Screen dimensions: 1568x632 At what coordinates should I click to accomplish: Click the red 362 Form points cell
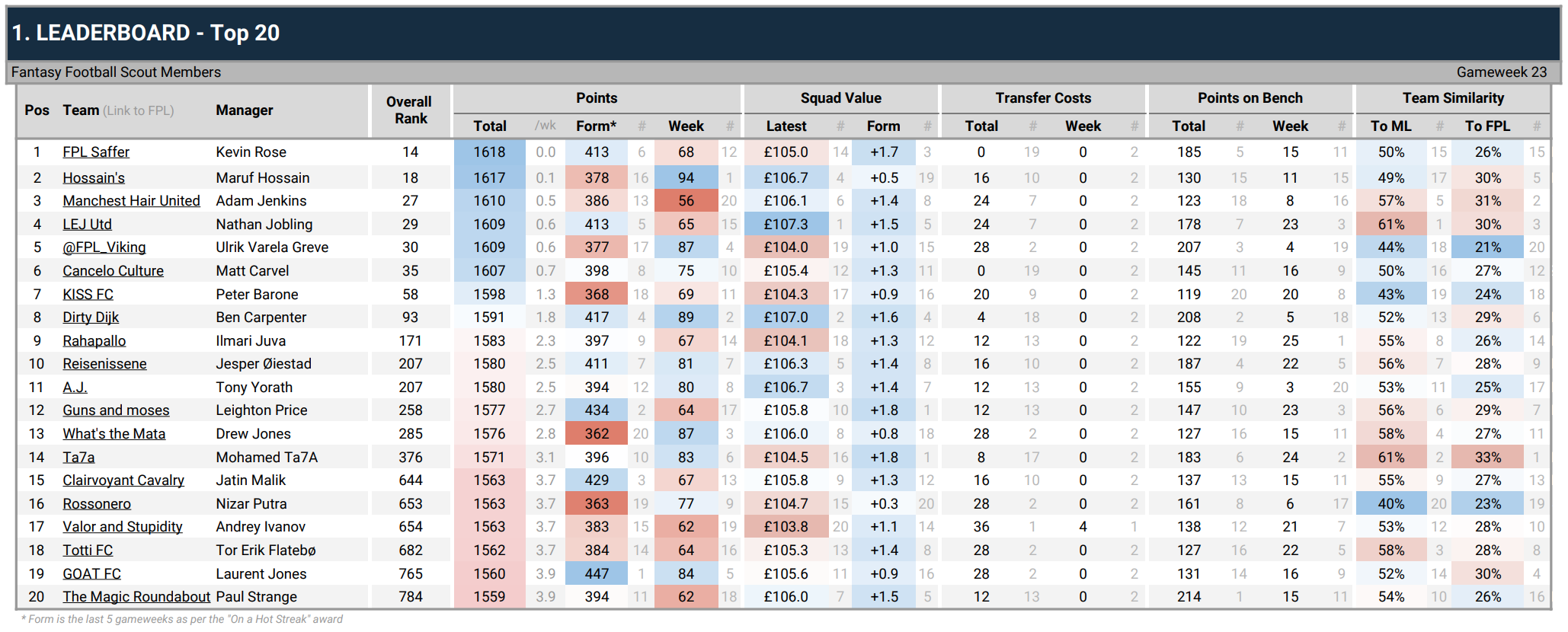pos(596,434)
